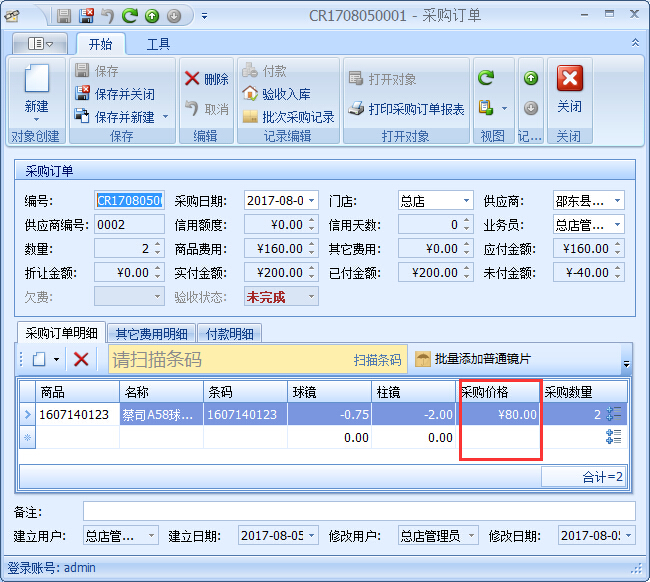Print with 打印采购订单报表

[406, 109]
